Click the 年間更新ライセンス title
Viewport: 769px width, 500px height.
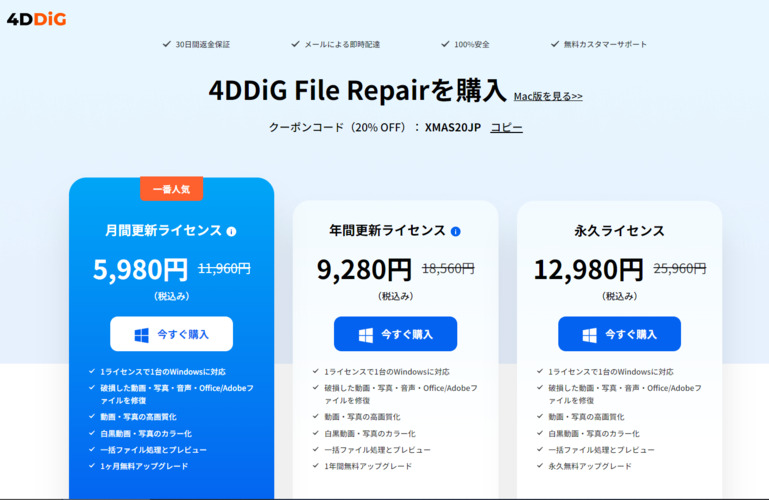click(387, 230)
